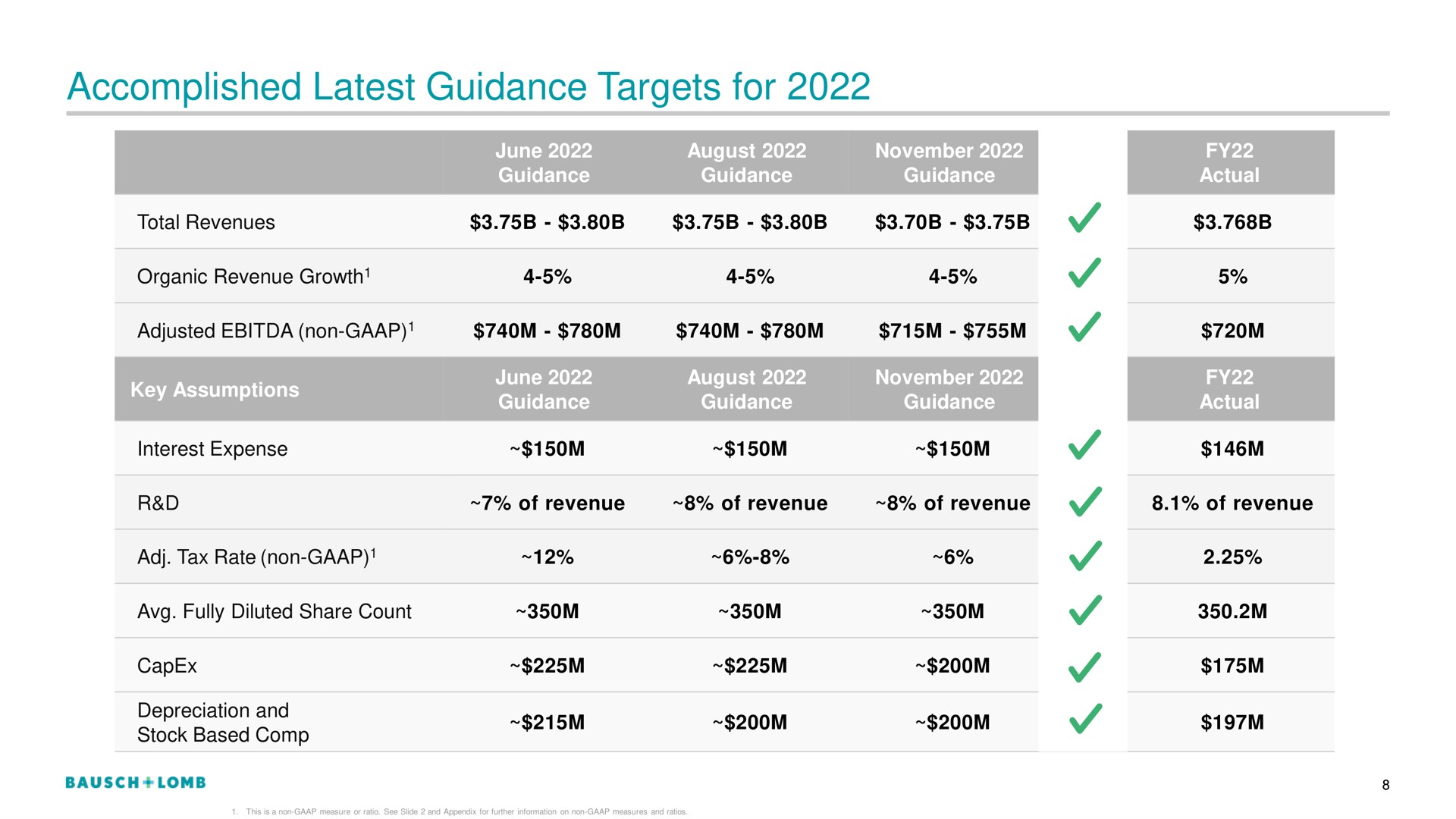Select the slide title 'Accomplished Latest Guidance Targets for 2022'

pyautogui.click(x=468, y=87)
